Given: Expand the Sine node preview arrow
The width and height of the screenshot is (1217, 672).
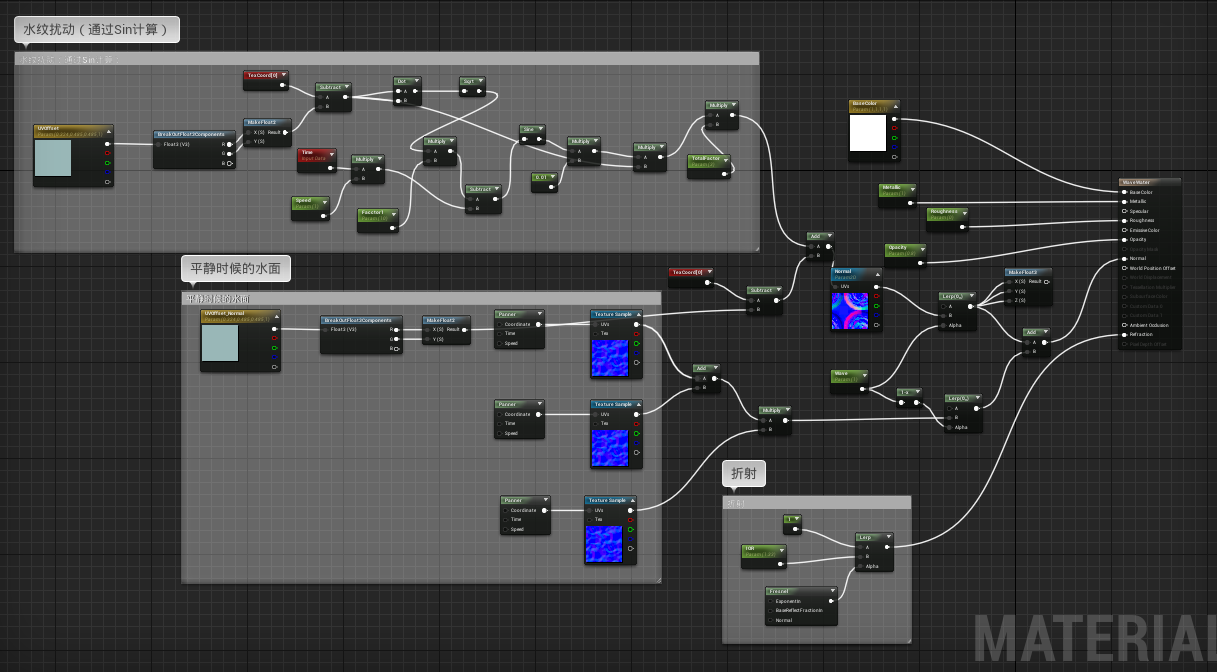Looking at the screenshot, I should [541, 129].
